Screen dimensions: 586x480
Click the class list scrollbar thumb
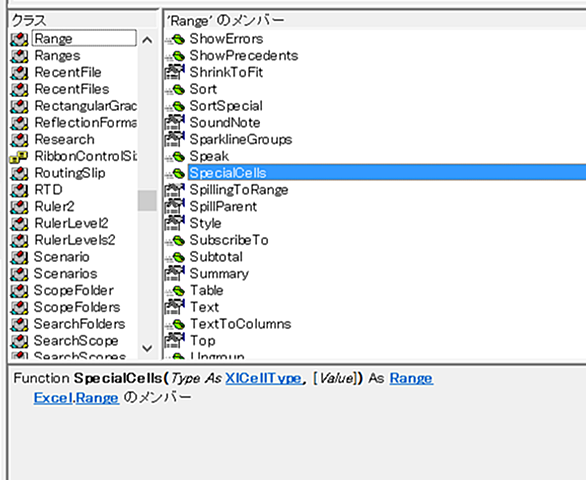[147, 201]
